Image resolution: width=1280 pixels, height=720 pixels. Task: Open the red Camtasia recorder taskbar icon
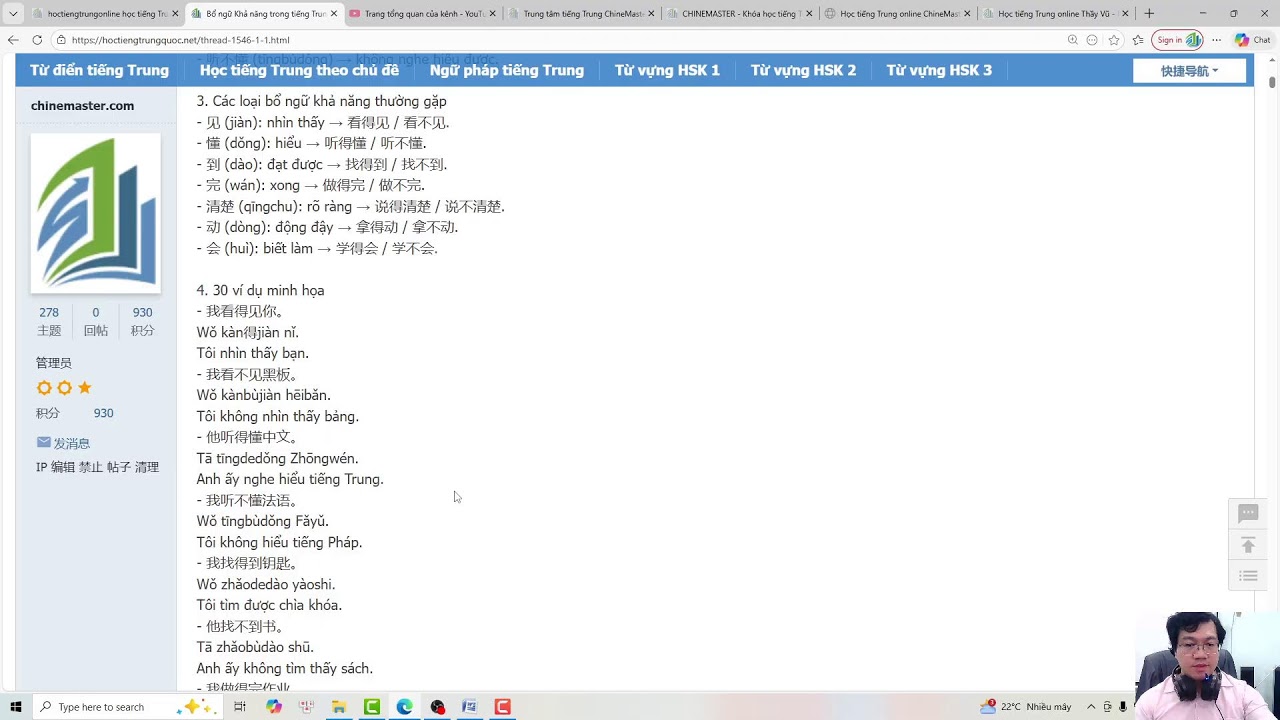502,707
